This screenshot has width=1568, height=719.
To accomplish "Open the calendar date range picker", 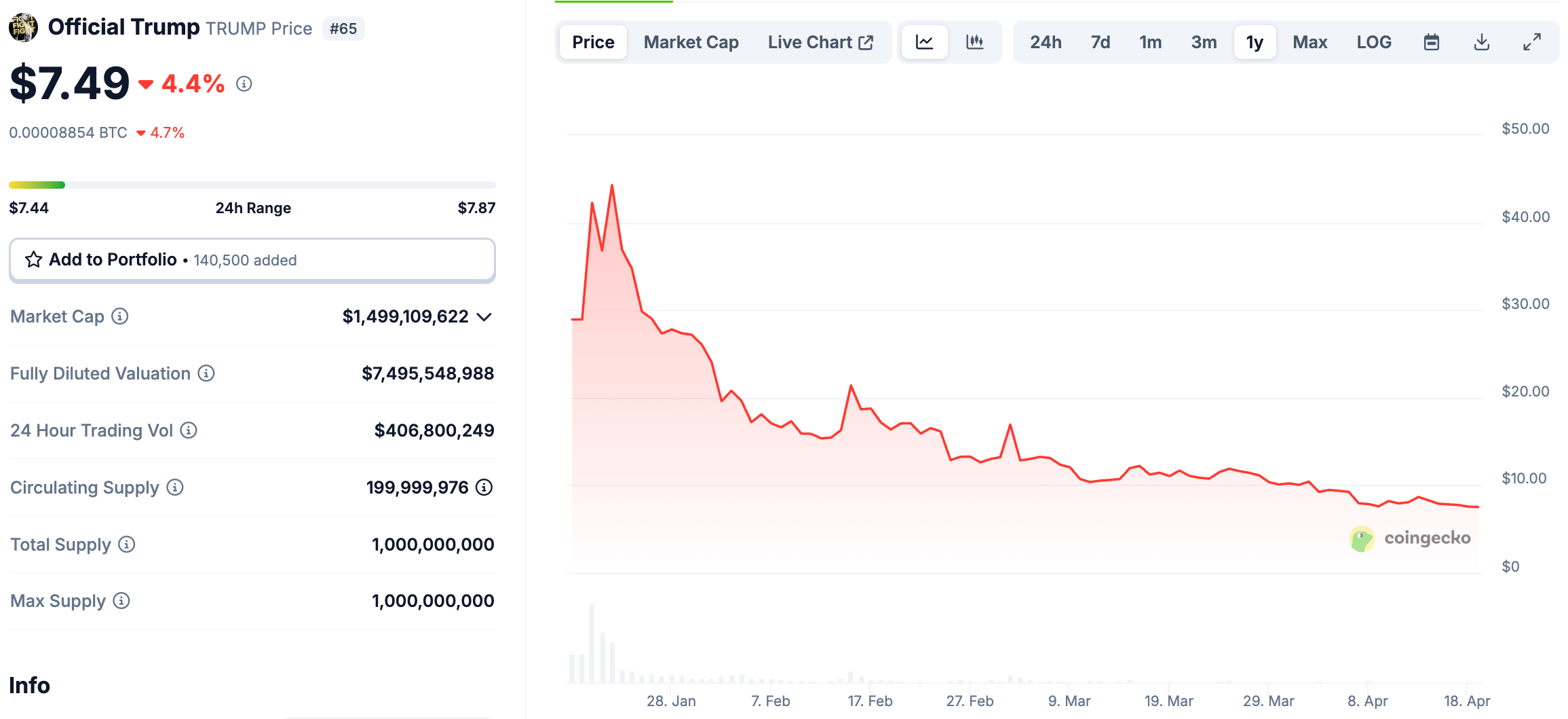I will pyautogui.click(x=1432, y=42).
